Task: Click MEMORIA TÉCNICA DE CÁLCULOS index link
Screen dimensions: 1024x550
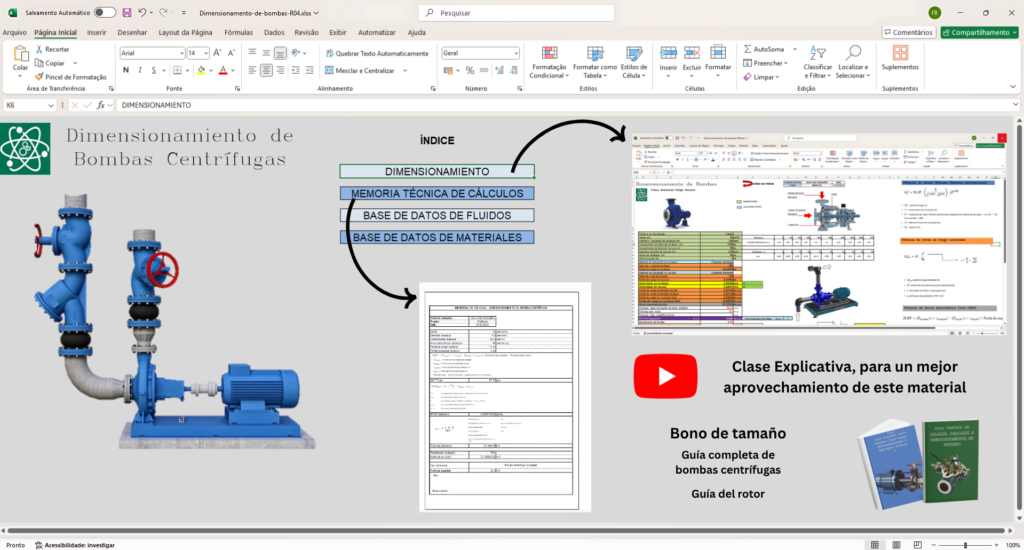Action: [x=437, y=193]
